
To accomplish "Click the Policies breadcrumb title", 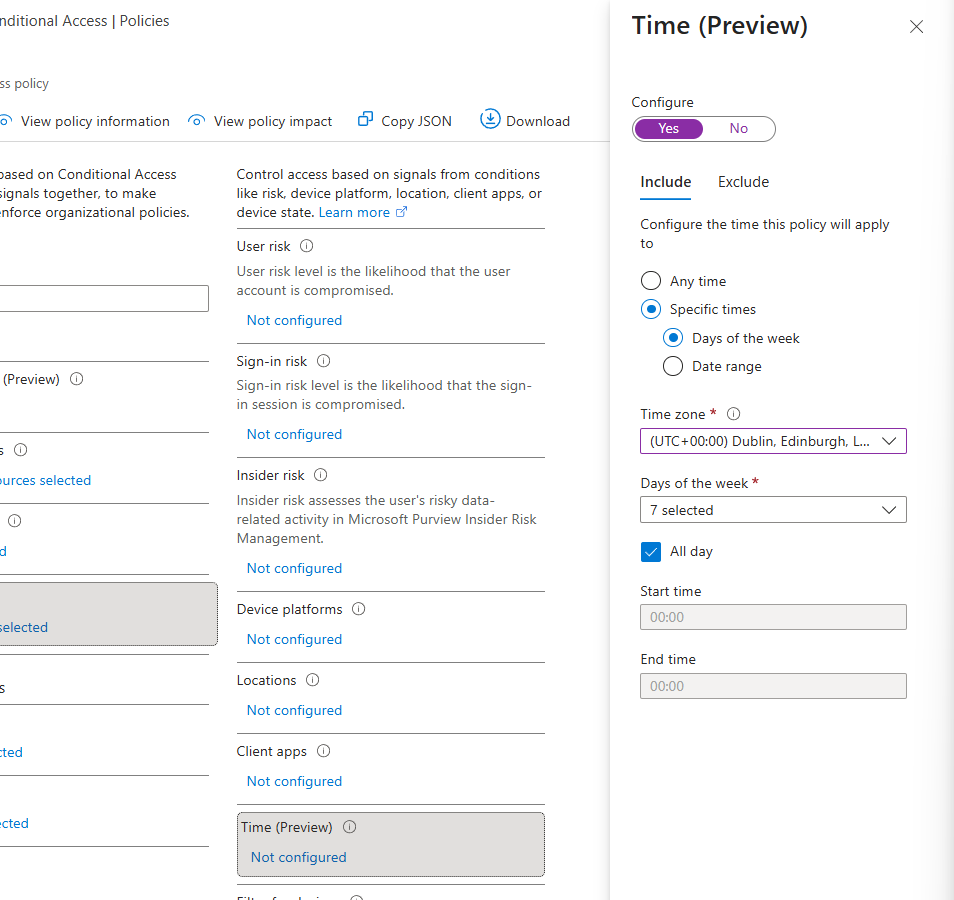I will coord(144,21).
